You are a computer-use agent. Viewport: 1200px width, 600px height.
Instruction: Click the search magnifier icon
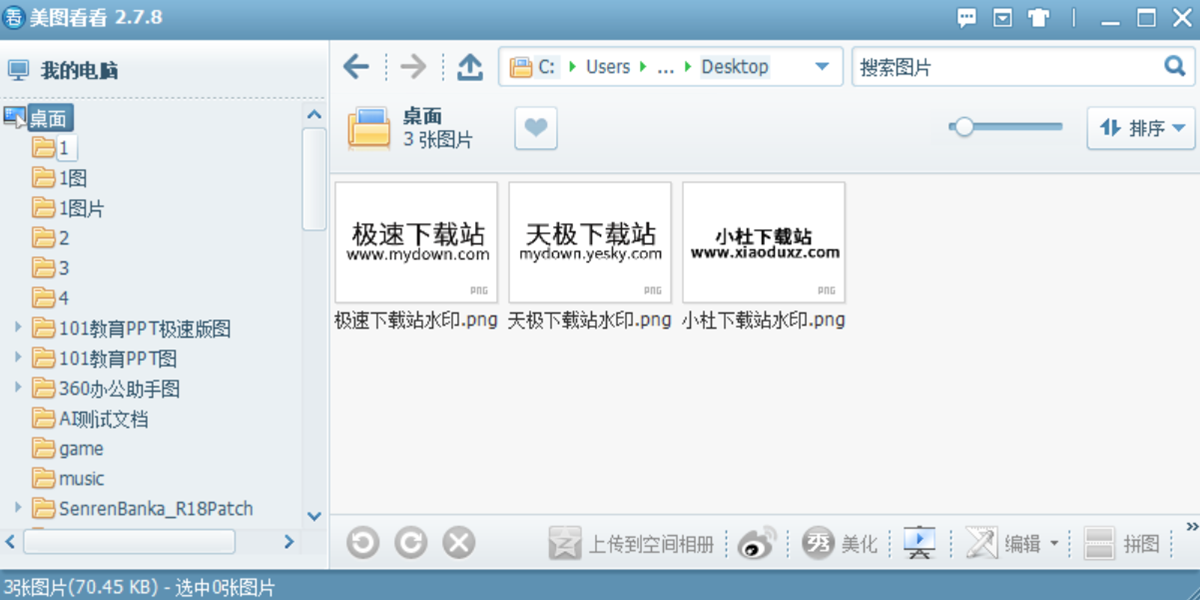[1174, 67]
